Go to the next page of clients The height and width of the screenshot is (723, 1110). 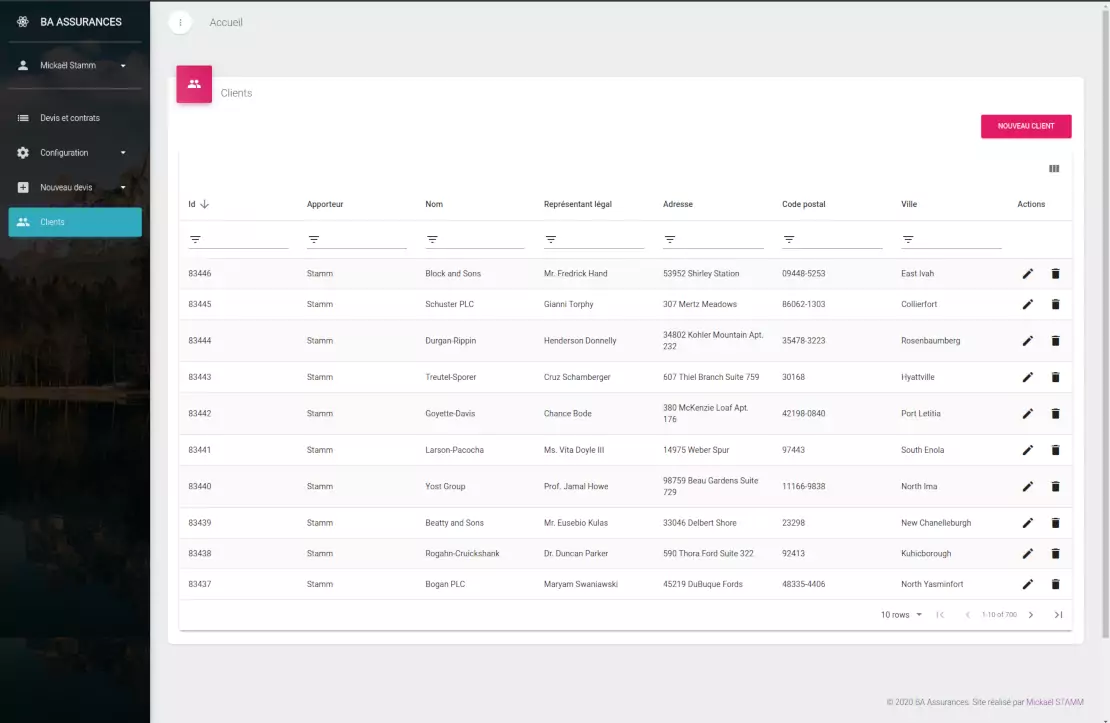[x=1030, y=614]
